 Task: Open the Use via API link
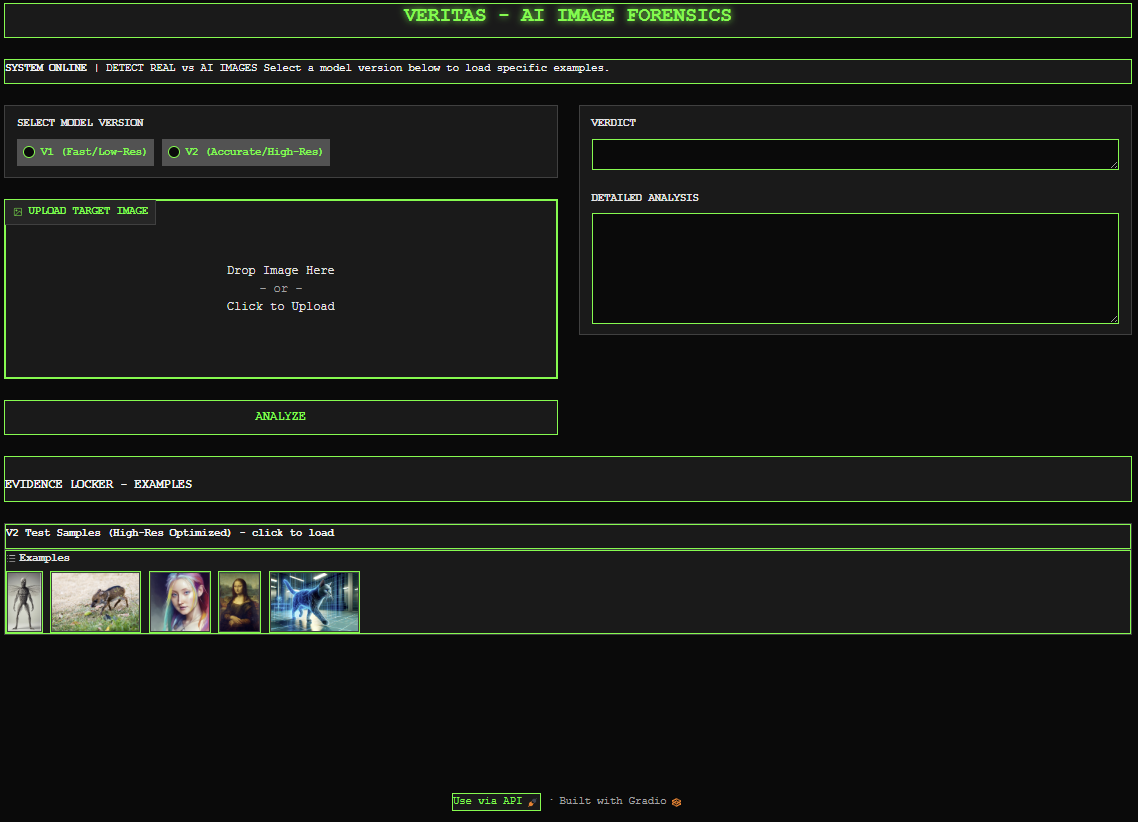tap(488, 801)
